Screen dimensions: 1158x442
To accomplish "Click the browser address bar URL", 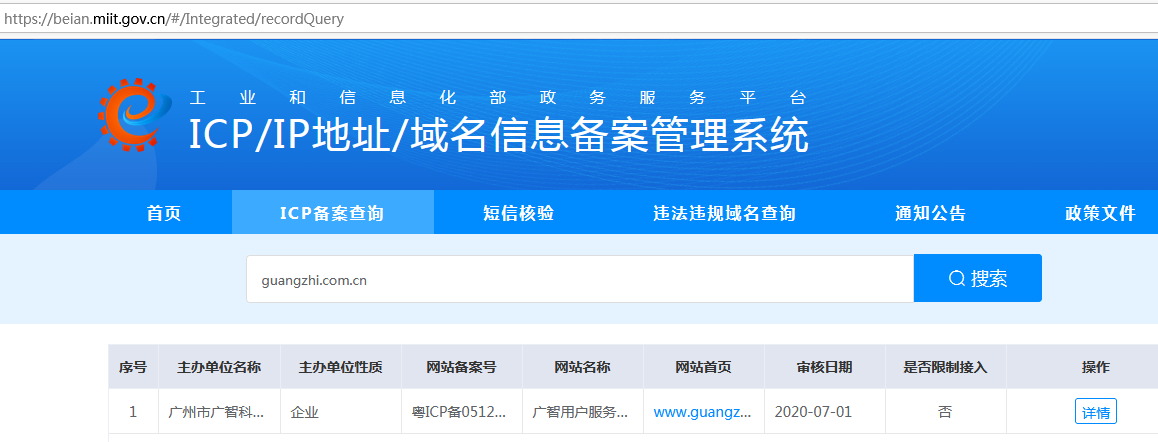I will coord(174,18).
